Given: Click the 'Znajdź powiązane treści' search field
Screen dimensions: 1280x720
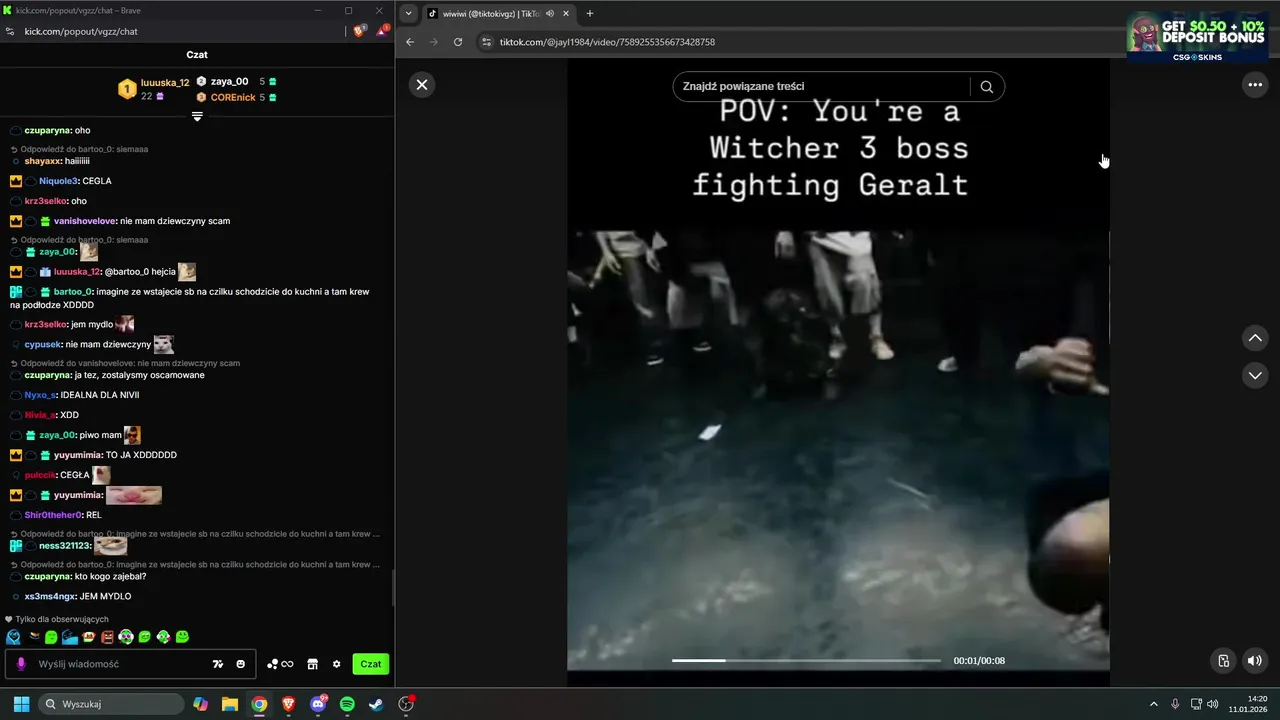Looking at the screenshot, I should click(x=822, y=87).
